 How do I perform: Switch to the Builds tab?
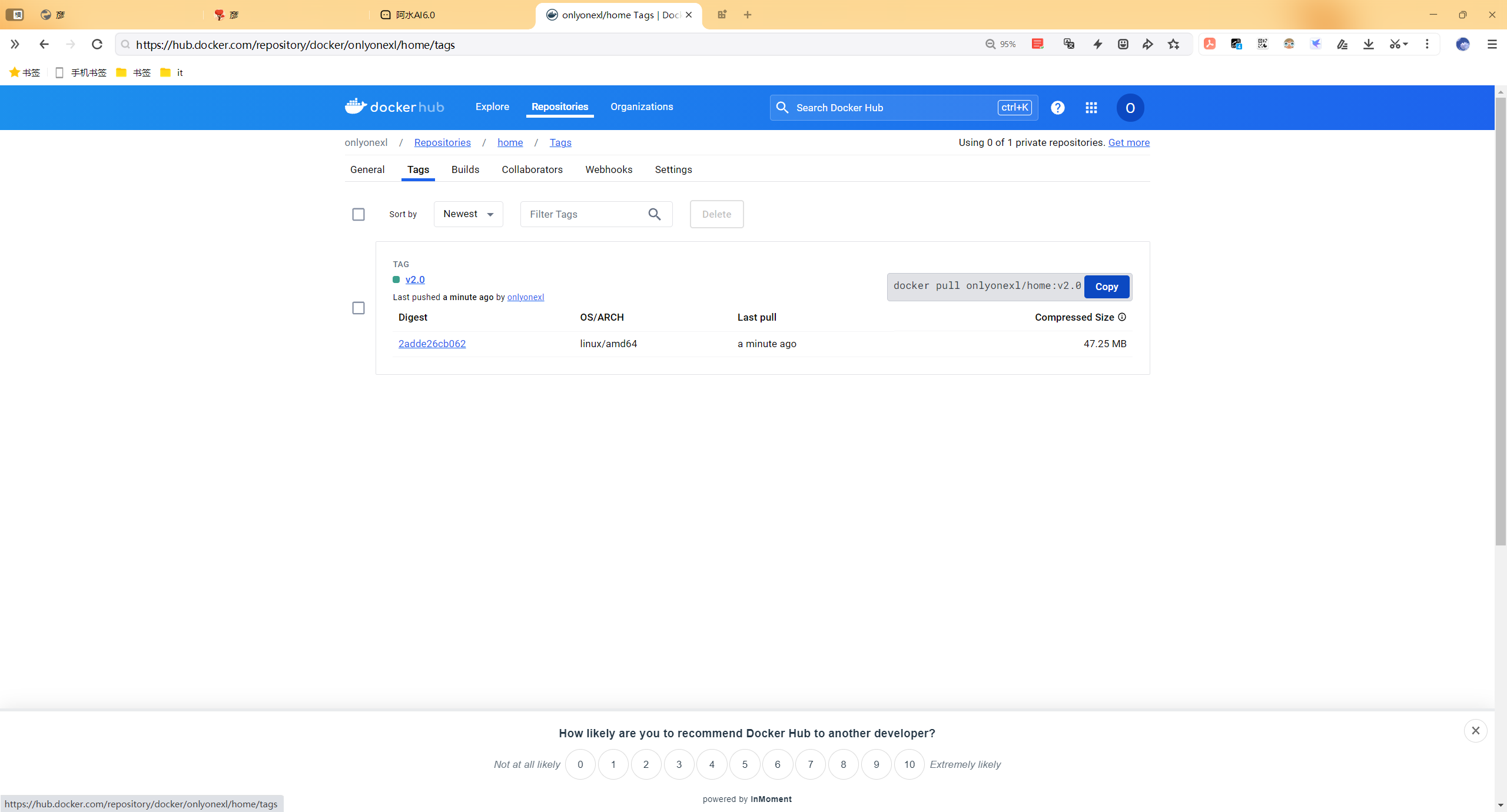coord(465,169)
